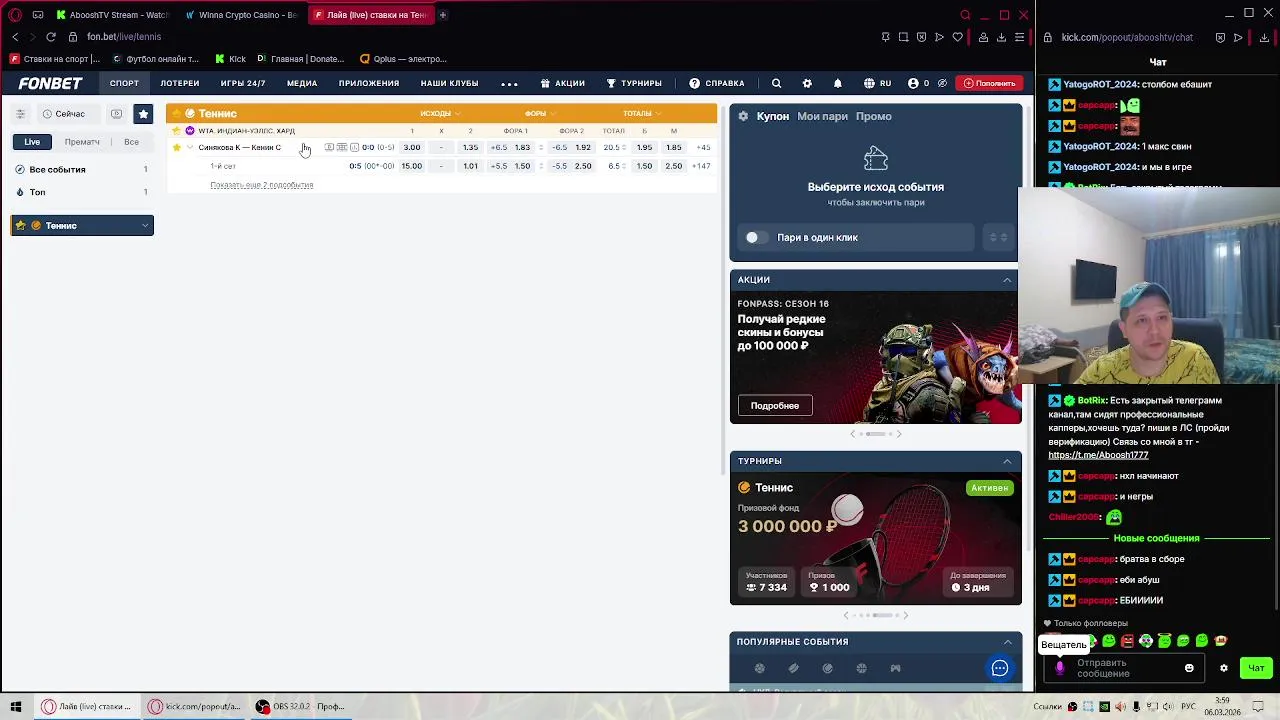This screenshot has height=720, width=1280.
Task: Open coupon settings gear icon
Action: (x=743, y=116)
